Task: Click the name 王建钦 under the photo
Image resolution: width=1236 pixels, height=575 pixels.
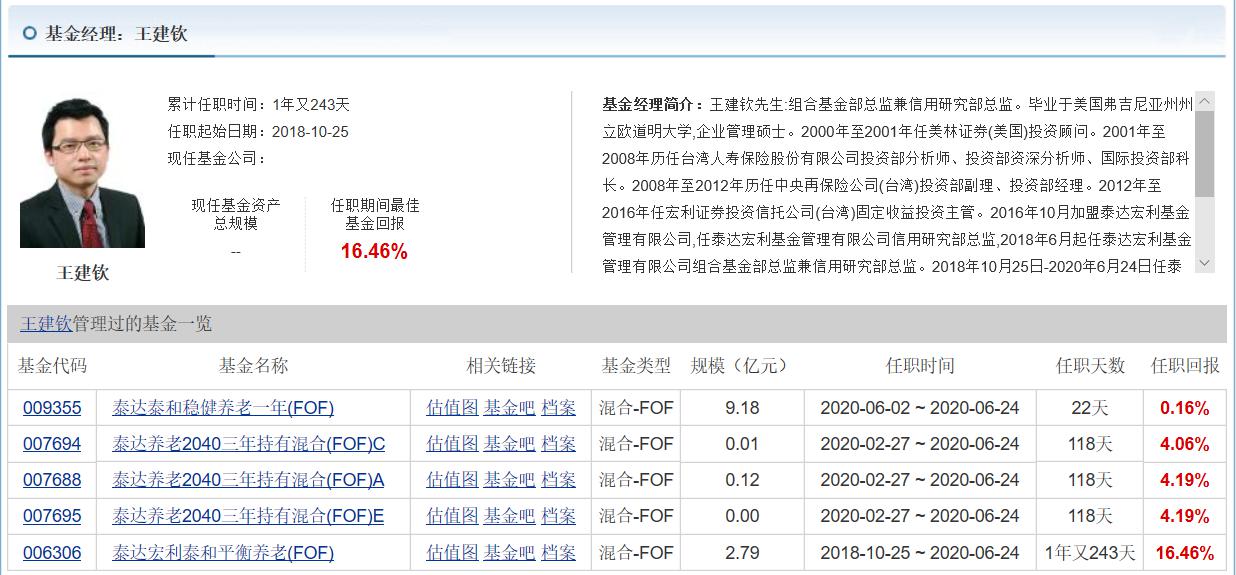Action: click(83, 273)
